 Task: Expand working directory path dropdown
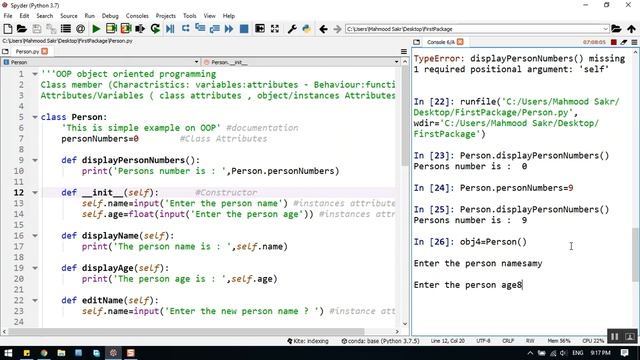click(x=605, y=29)
